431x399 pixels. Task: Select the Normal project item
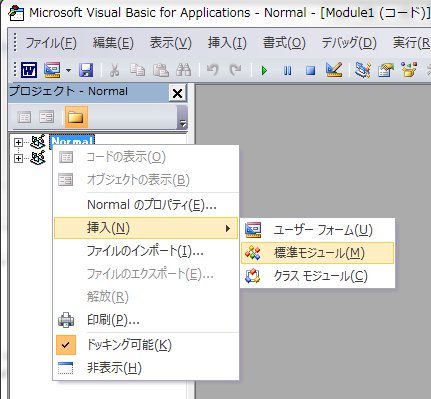[x=72, y=141]
